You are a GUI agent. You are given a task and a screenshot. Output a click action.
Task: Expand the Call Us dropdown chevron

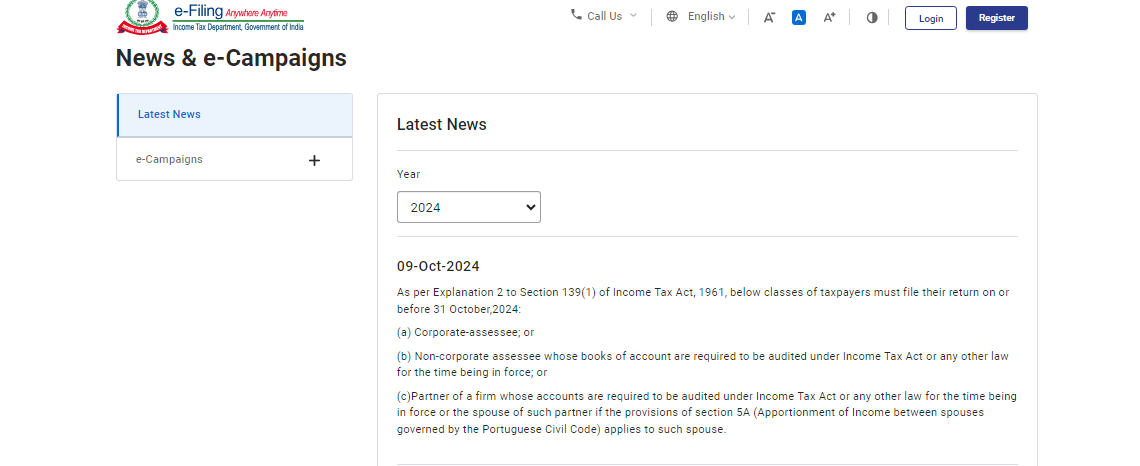[633, 16]
